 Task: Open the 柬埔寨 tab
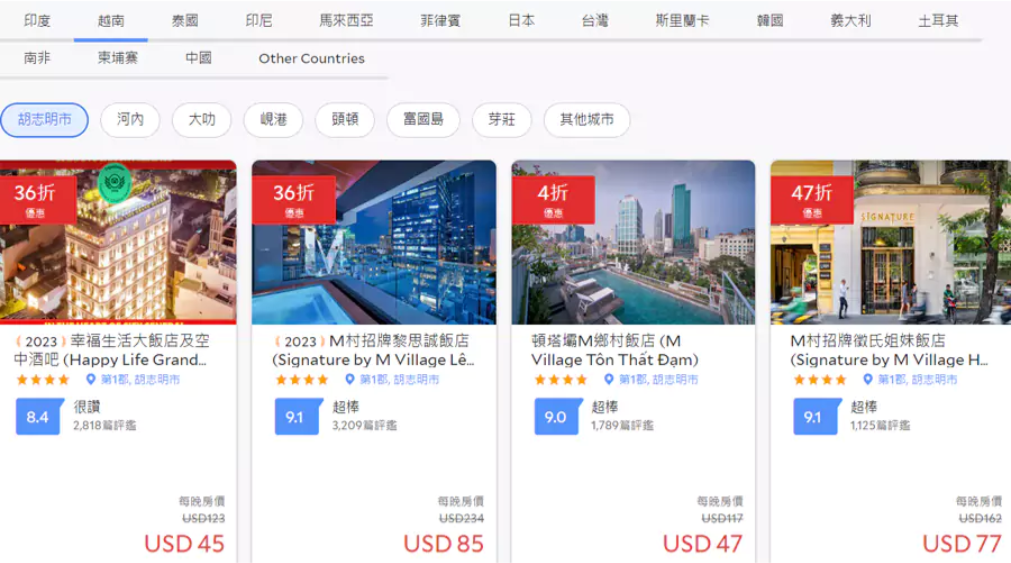pyautogui.click(x=117, y=58)
